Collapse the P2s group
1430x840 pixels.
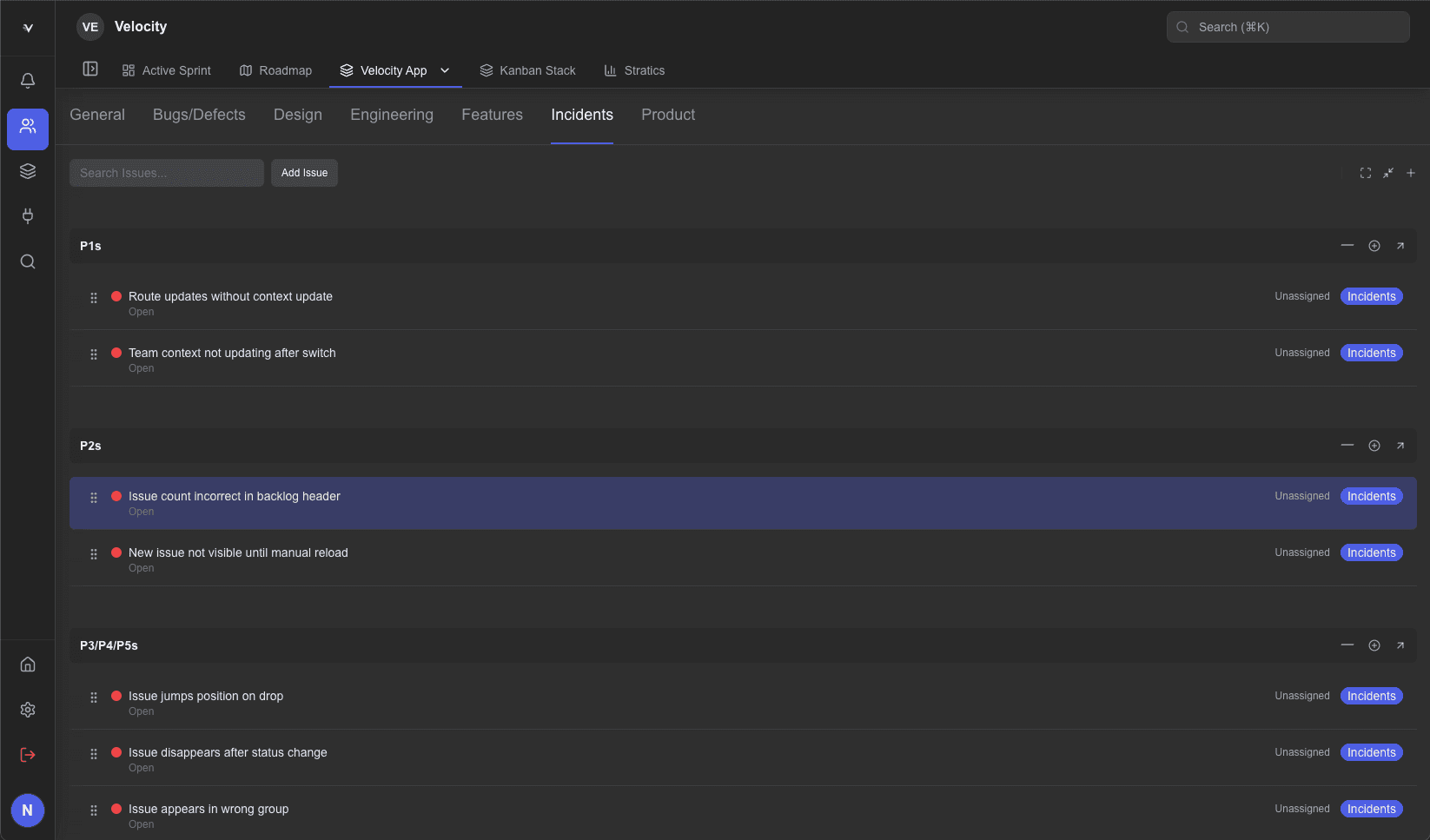pyautogui.click(x=1347, y=446)
